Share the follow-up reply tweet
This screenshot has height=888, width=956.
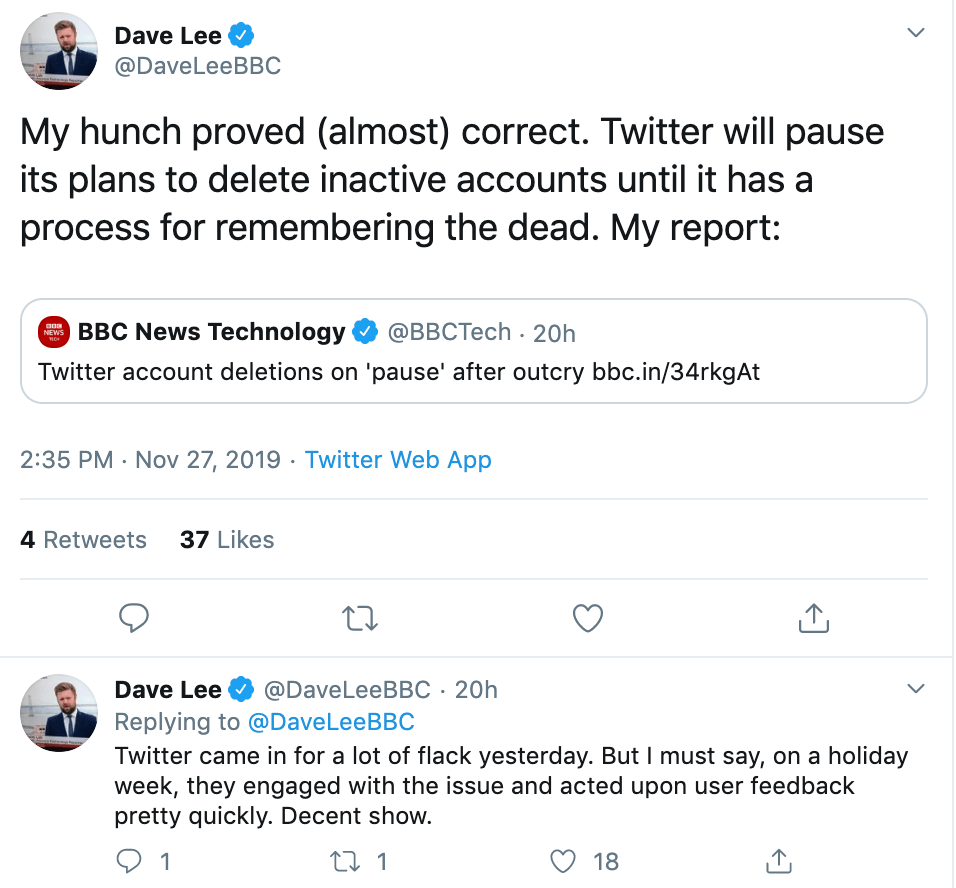[x=778, y=860]
